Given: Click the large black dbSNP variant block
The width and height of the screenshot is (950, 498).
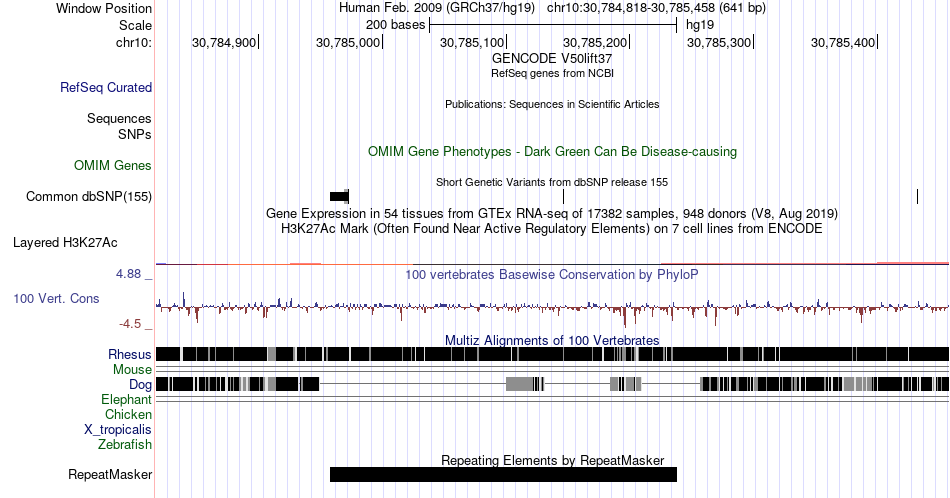Looking at the screenshot, I should pos(339,196).
